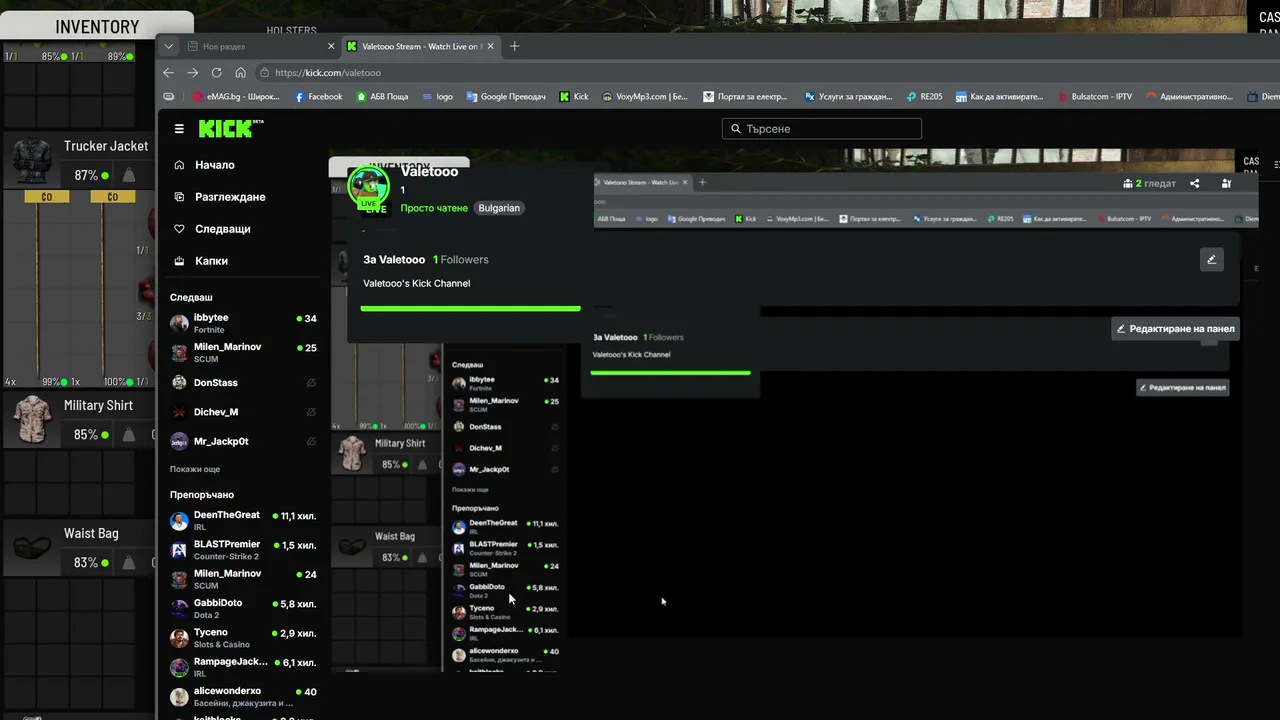Image resolution: width=1280 pixels, height=720 pixels.
Task: Open the Портал за електр... bookmark
Action: (x=747, y=97)
